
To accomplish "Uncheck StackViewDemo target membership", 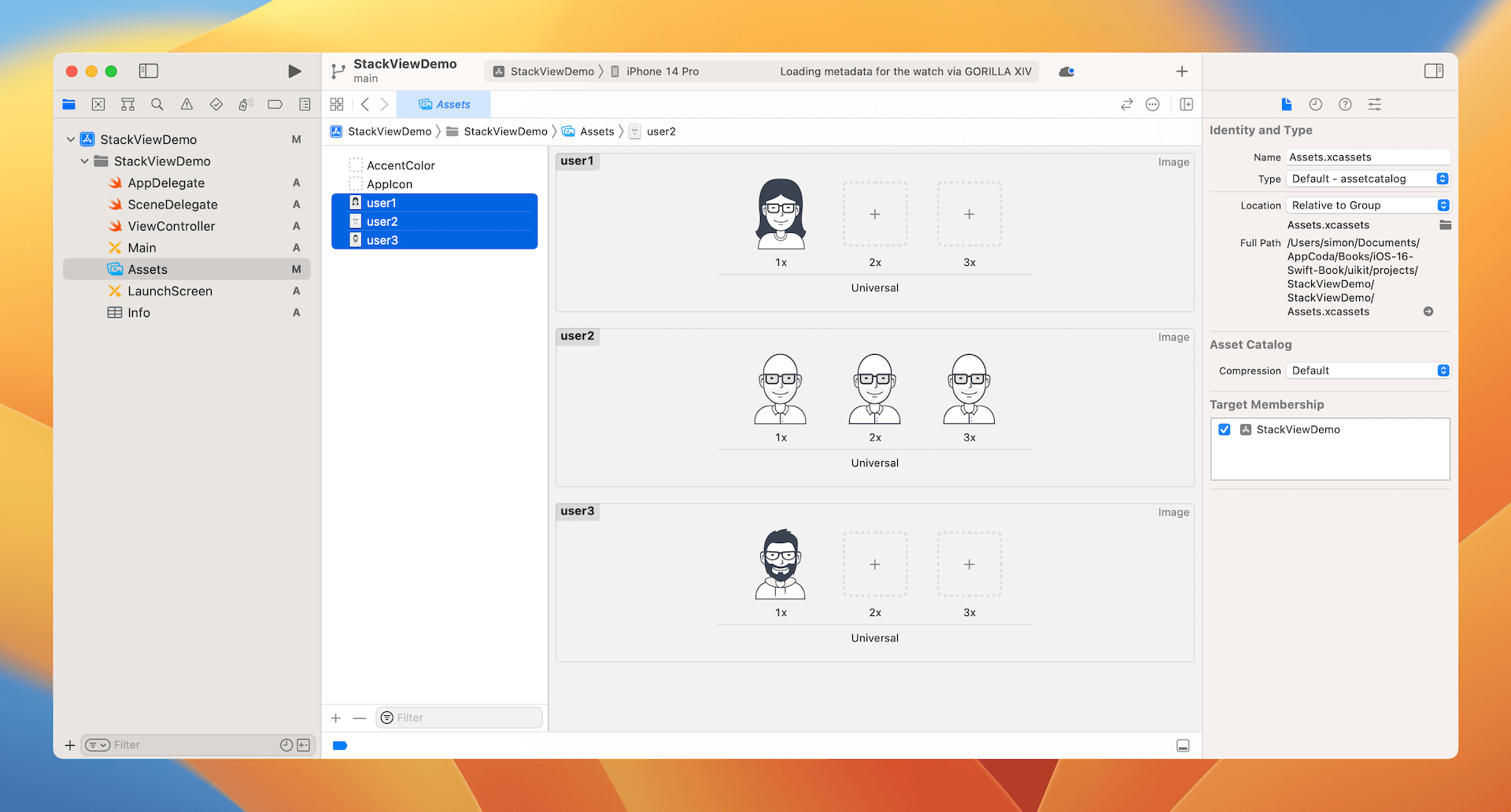I will click(x=1225, y=430).
